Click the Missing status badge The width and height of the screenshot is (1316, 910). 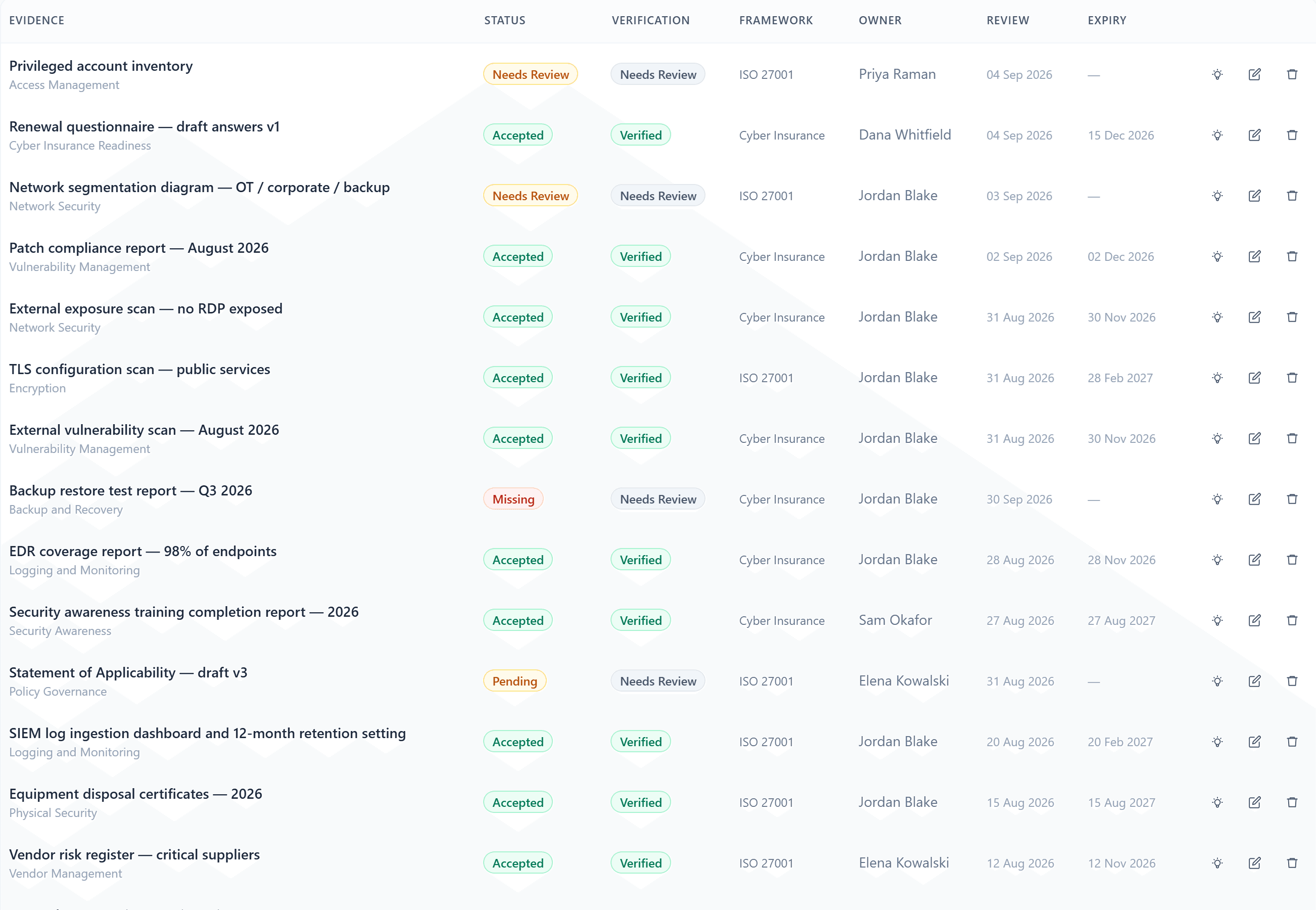513,499
